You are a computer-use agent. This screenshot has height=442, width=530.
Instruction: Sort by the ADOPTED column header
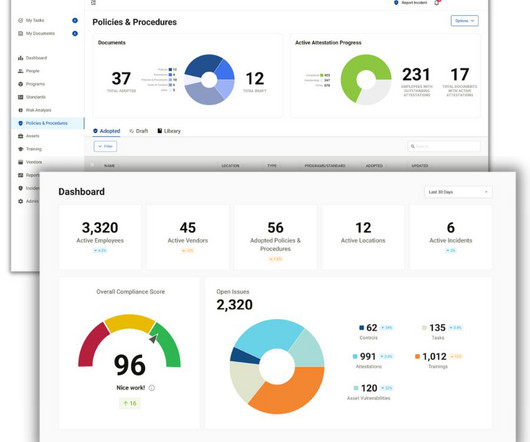(374, 166)
